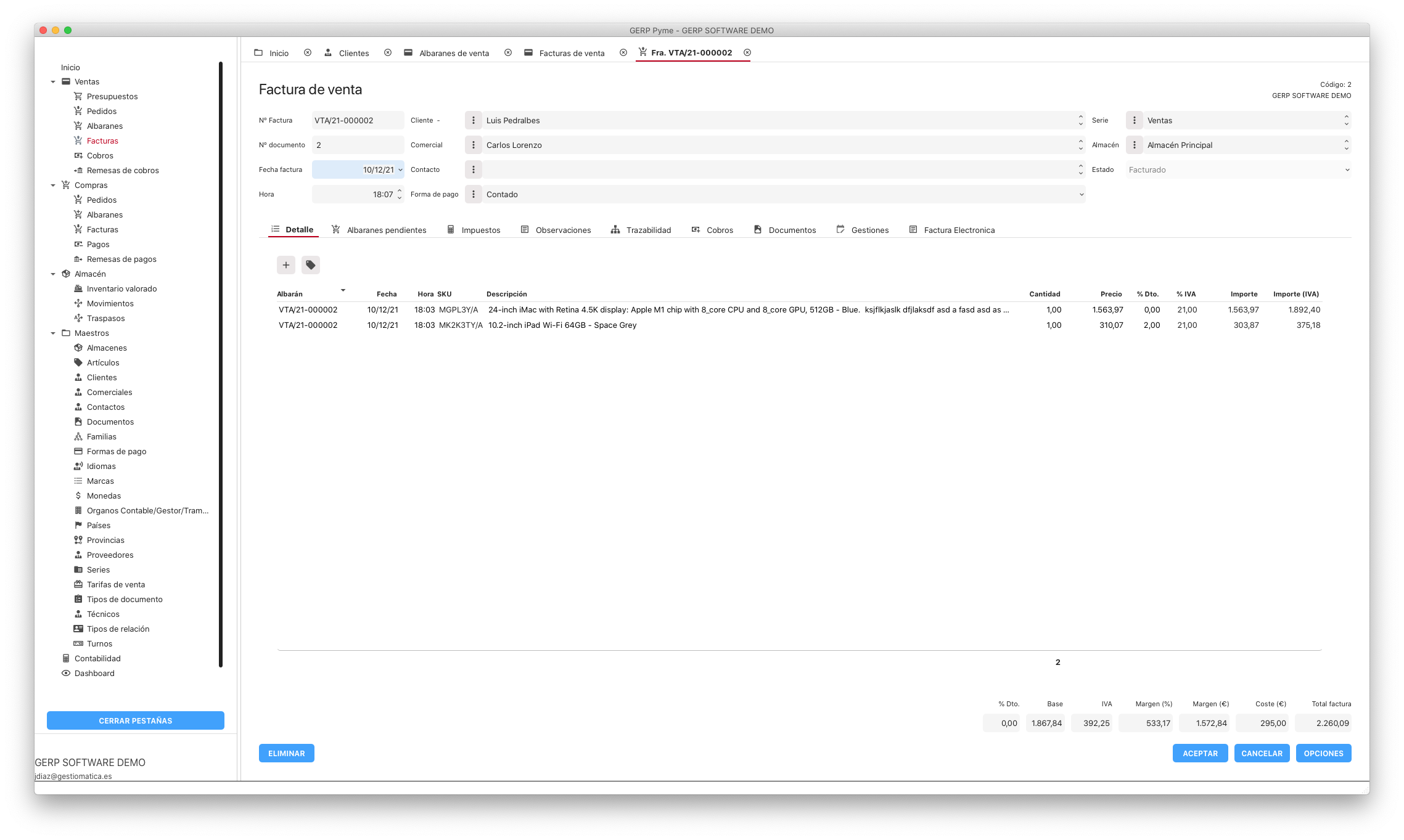Click the Nº Factura input field
Screen dimensions: 1404x840
[358, 120]
